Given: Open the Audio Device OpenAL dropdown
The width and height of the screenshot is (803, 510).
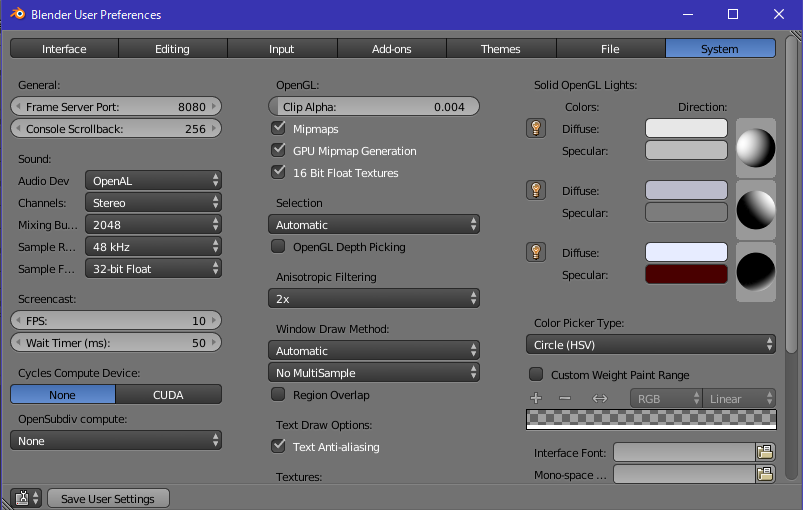Looking at the screenshot, I should pyautogui.click(x=153, y=181).
